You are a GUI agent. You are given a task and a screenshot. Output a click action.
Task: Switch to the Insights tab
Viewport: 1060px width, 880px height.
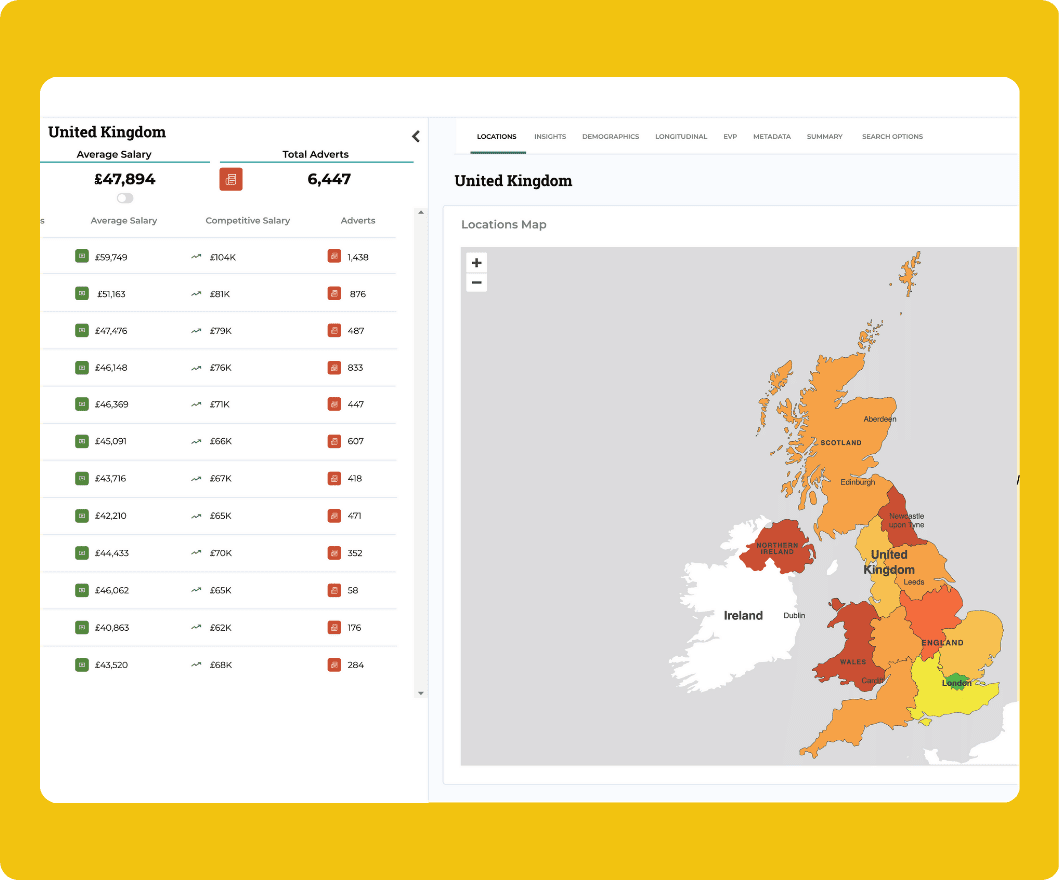[x=550, y=137]
